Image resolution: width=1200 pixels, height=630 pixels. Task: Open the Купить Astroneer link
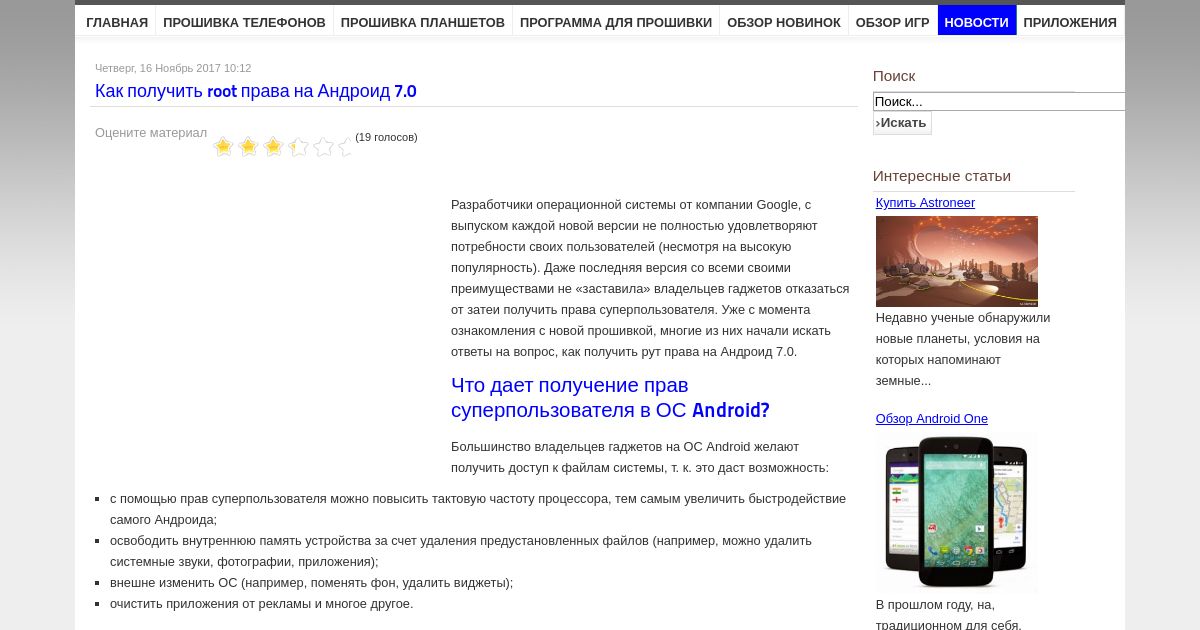(925, 203)
